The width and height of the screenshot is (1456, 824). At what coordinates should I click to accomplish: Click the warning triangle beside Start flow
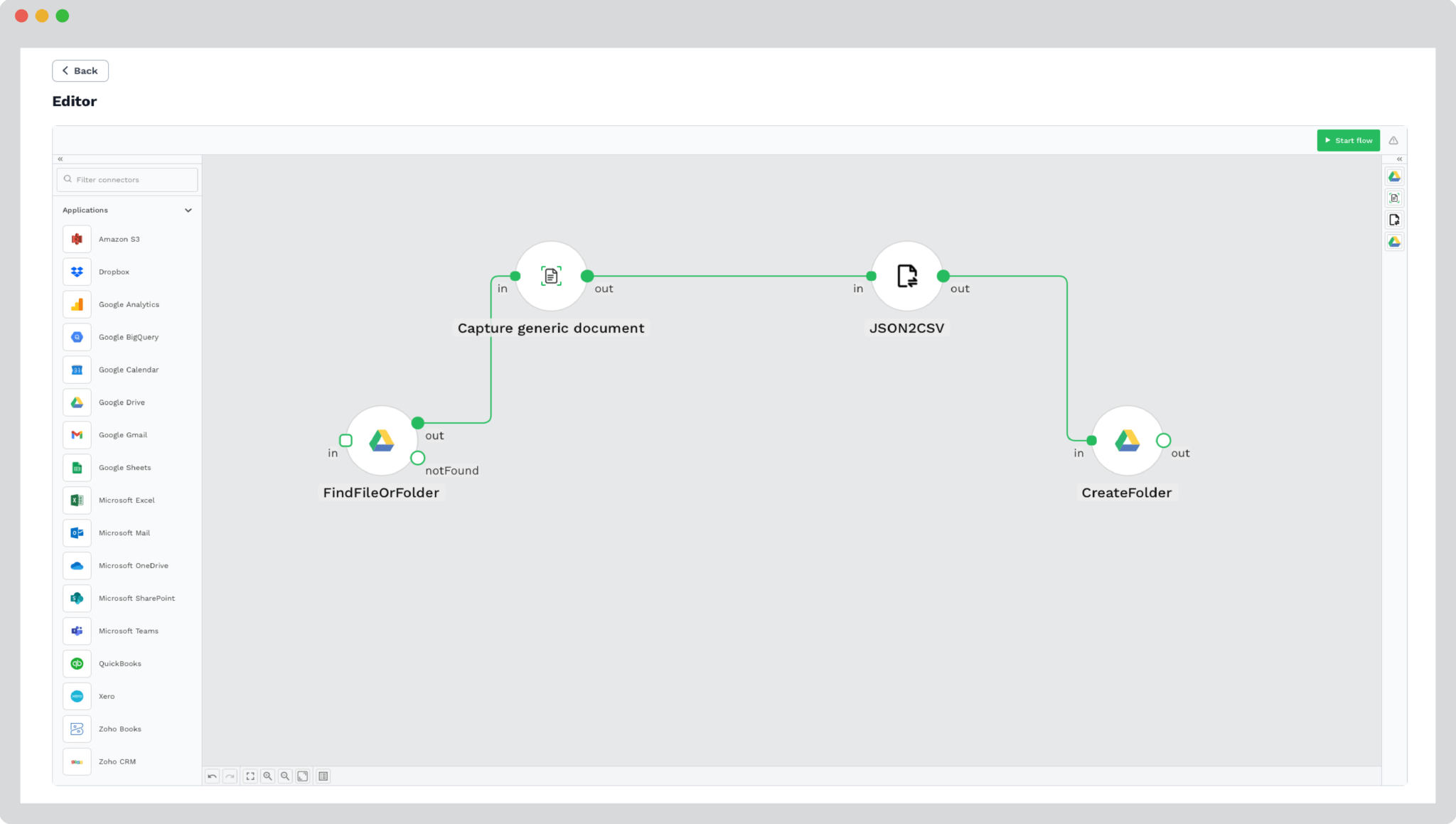(x=1394, y=140)
